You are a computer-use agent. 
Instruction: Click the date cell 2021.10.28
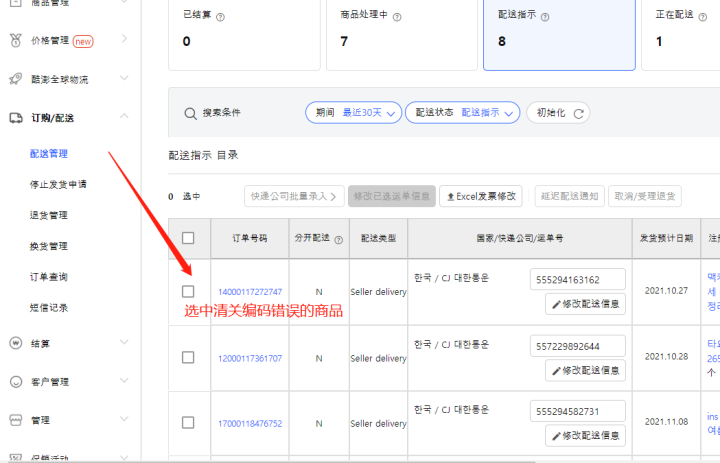666,356
